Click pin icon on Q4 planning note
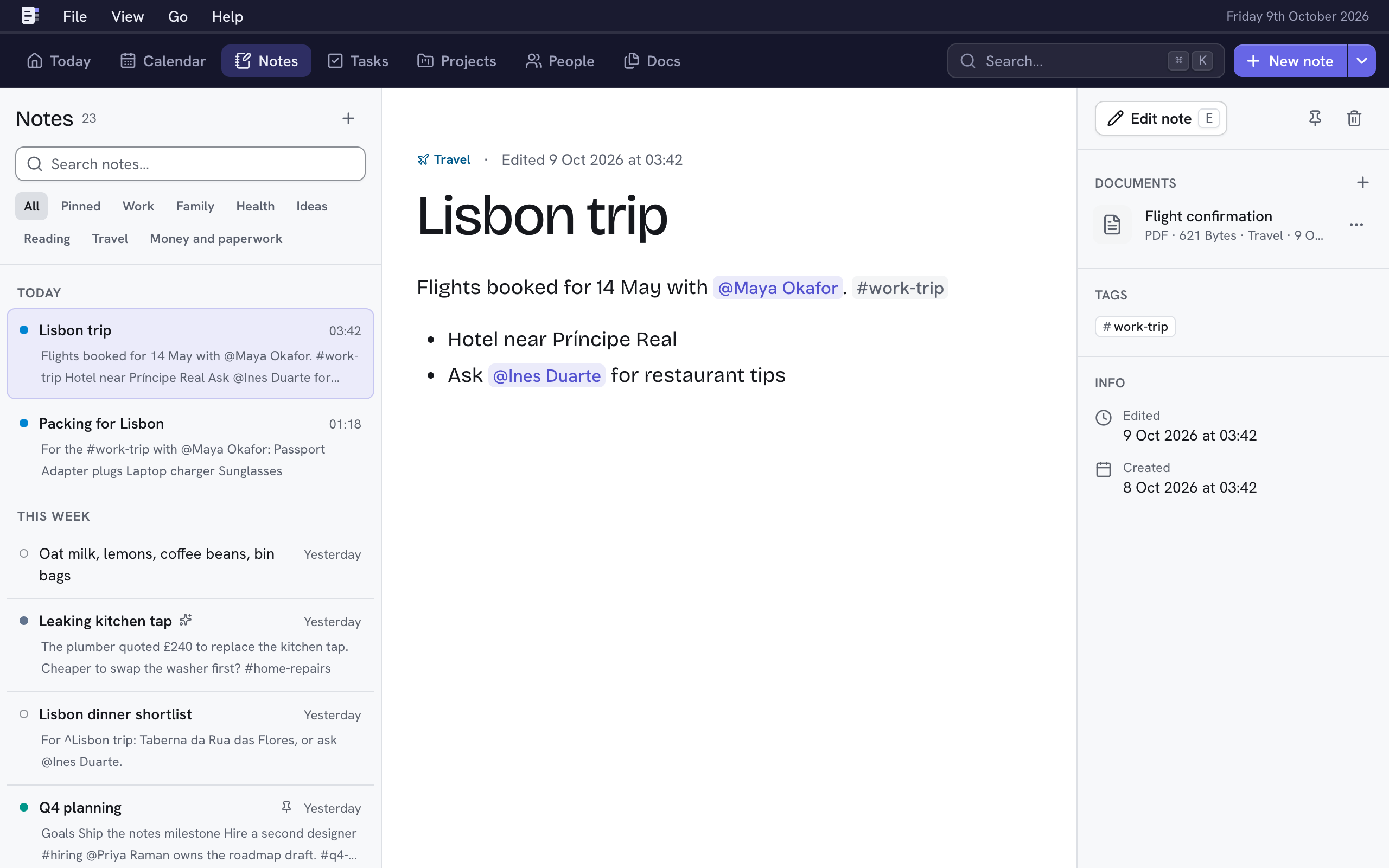The image size is (1389, 868). pos(286,807)
